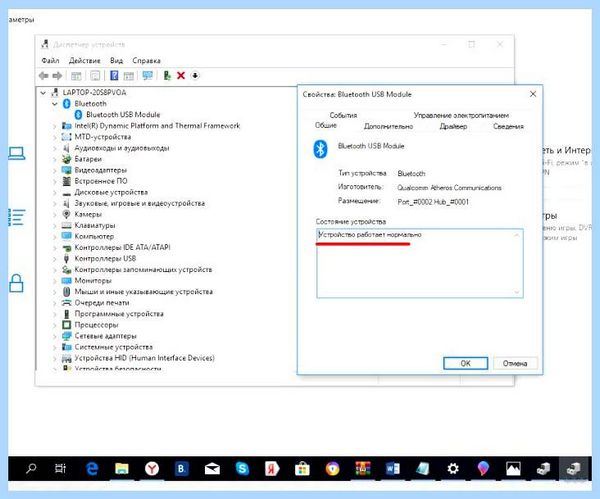This screenshot has height=499, width=600.
Task: Select Устройства HID (Human Interface Devices) row
Action: tap(144, 358)
